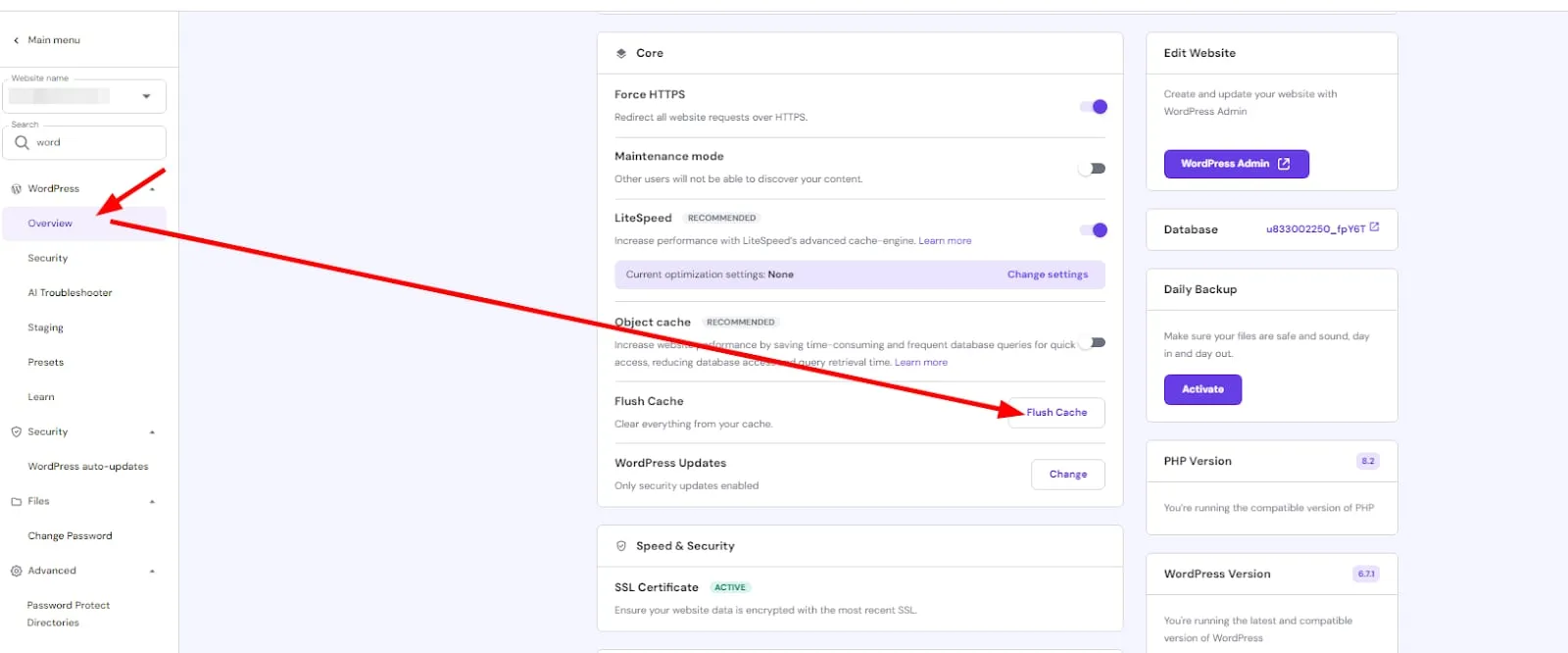Click the Files folder icon in sidebar
This screenshot has width=1568, height=653.
click(16, 502)
